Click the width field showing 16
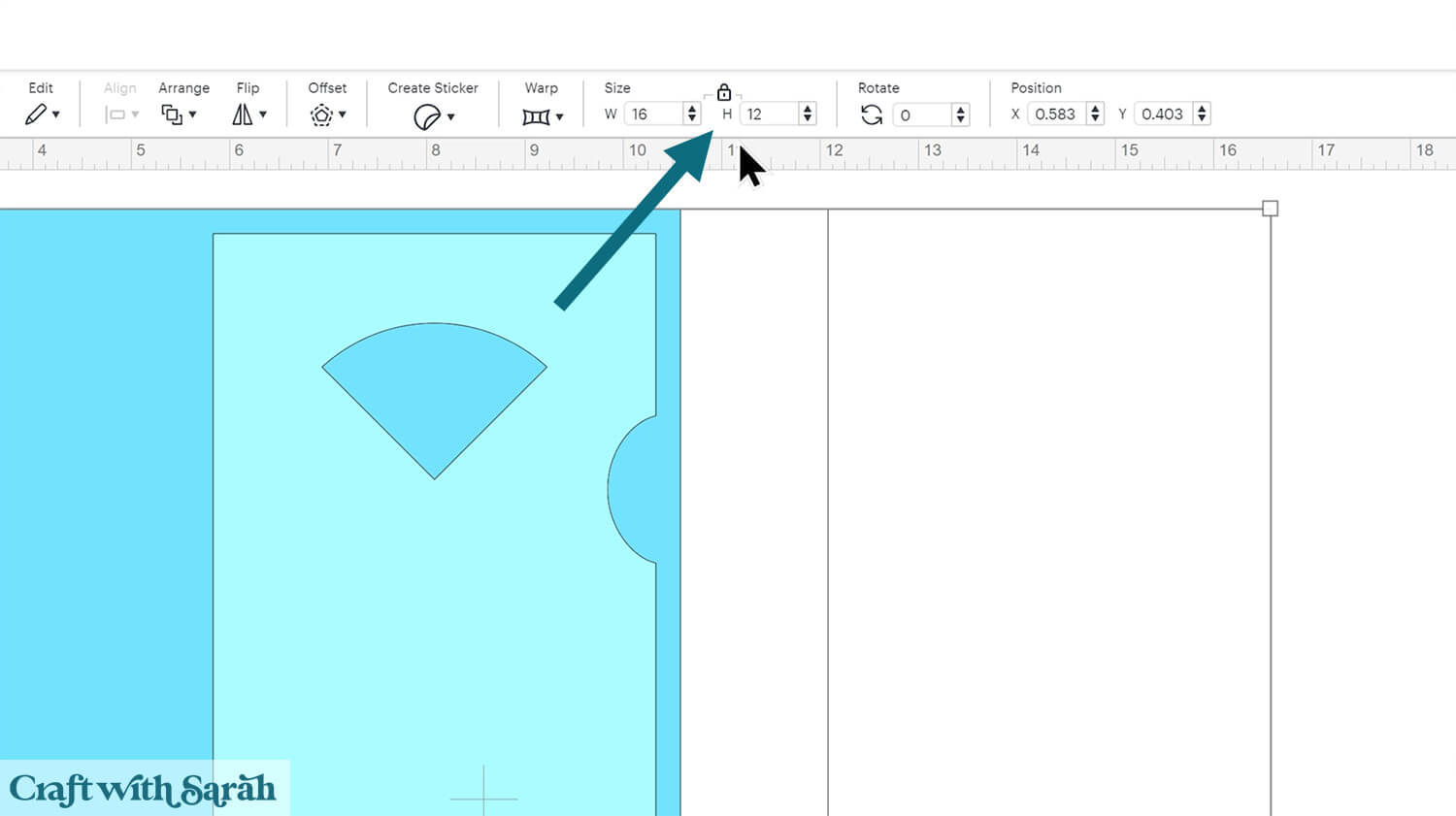The image size is (1456, 816). pyautogui.click(x=654, y=114)
